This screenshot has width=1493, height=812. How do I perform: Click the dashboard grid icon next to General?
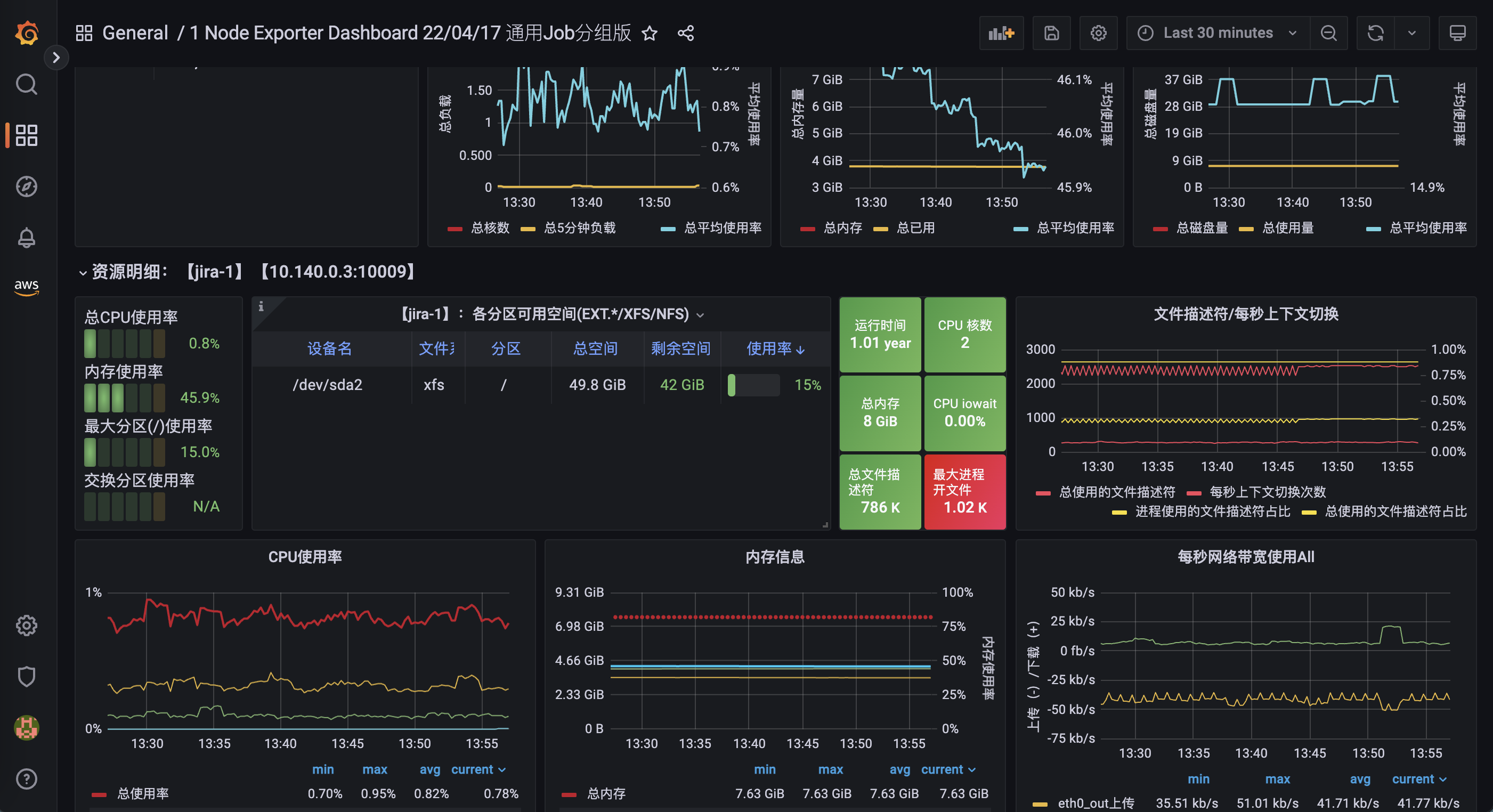click(84, 33)
